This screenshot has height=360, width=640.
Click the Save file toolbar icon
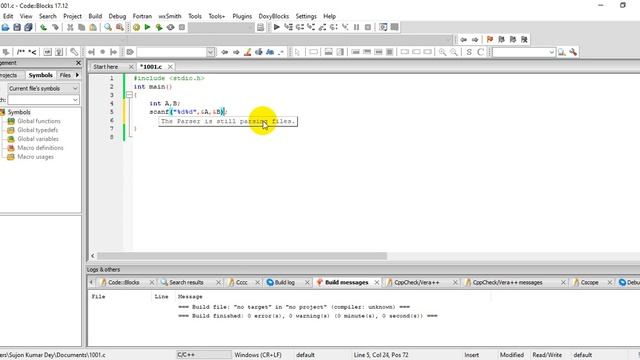pyautogui.click(x=17, y=27)
